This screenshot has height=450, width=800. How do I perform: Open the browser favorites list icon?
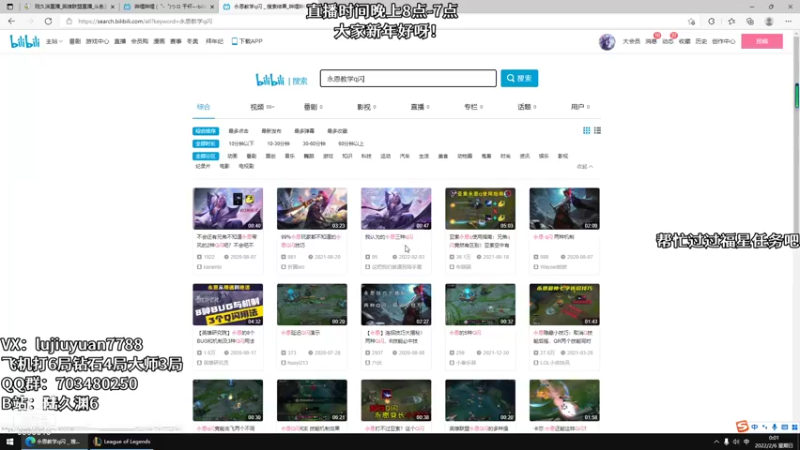click(731, 21)
